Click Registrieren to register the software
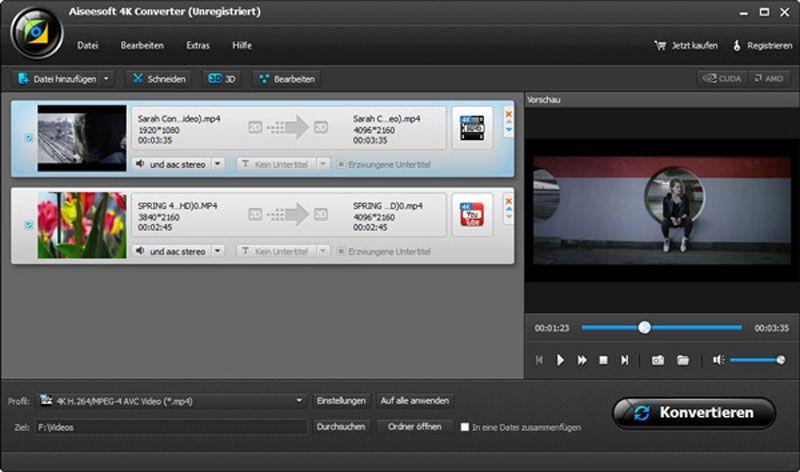 [763, 45]
